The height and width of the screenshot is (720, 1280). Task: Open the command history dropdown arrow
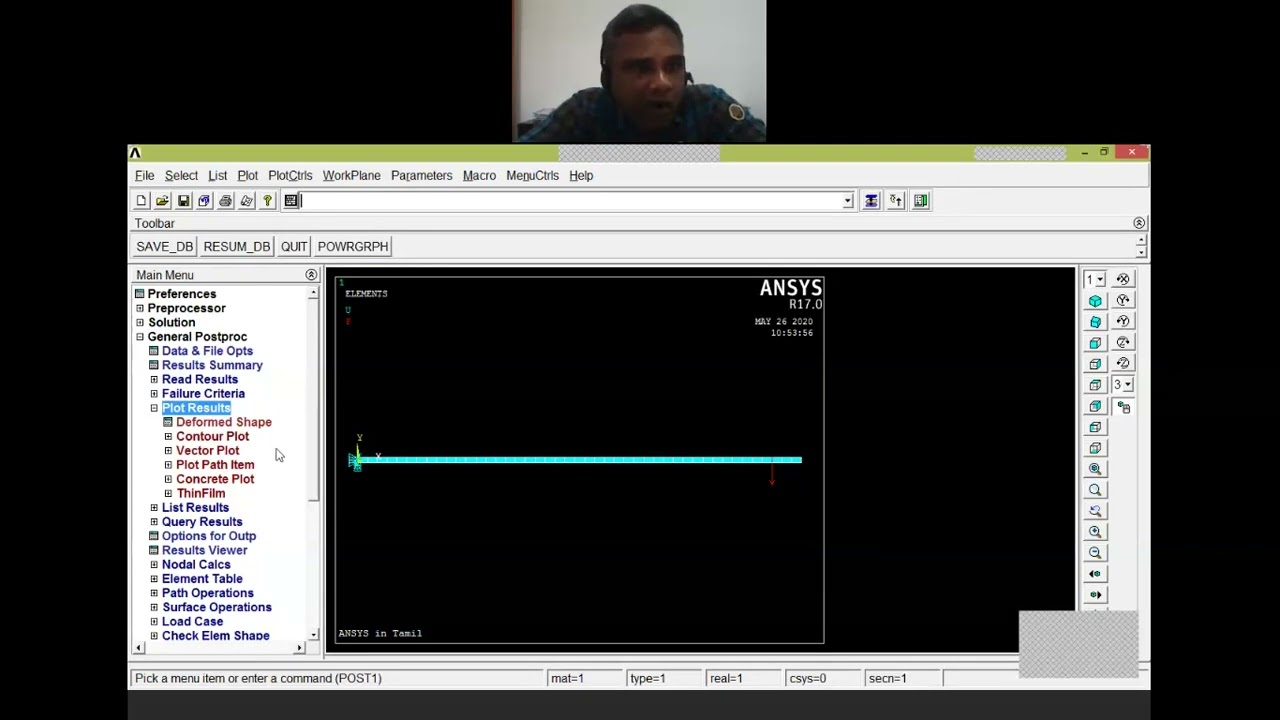click(847, 201)
